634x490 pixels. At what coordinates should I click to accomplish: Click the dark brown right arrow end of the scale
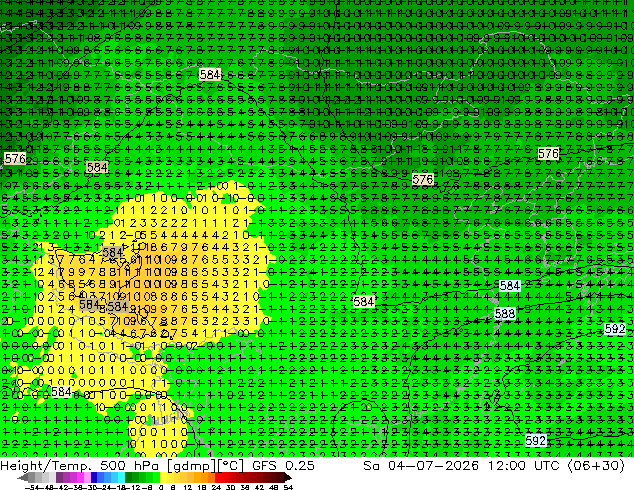(288, 477)
